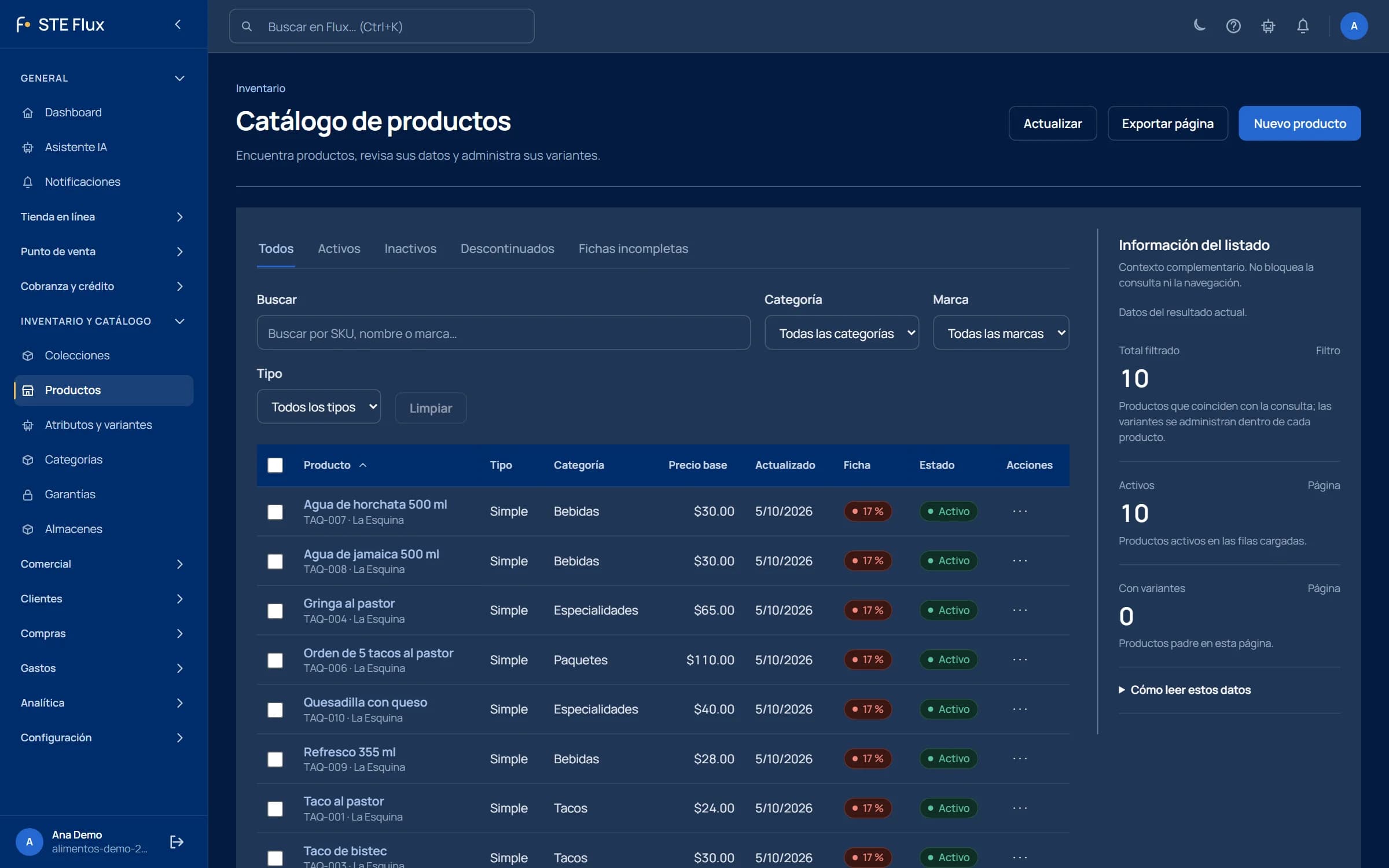Go to Dashboard in sidebar
Image resolution: width=1389 pixels, height=868 pixels.
(x=104, y=112)
